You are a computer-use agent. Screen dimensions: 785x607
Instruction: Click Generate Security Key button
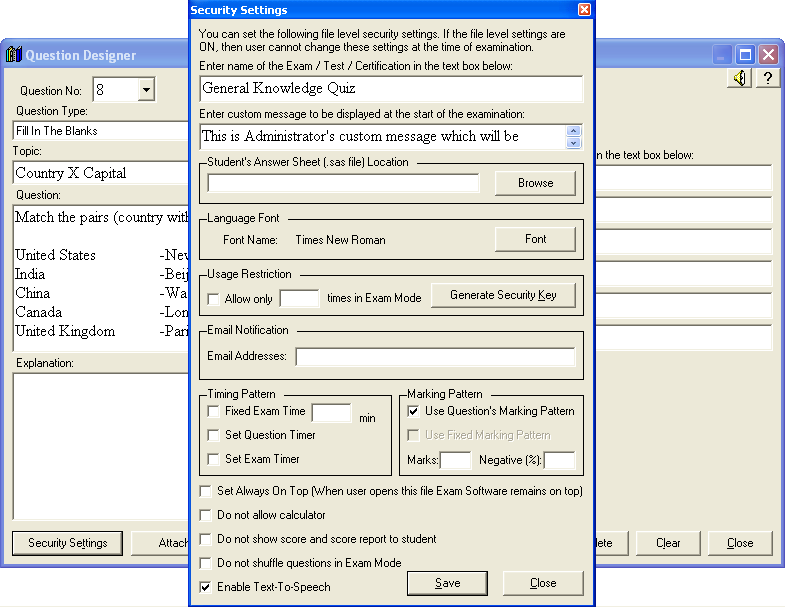tap(503, 295)
